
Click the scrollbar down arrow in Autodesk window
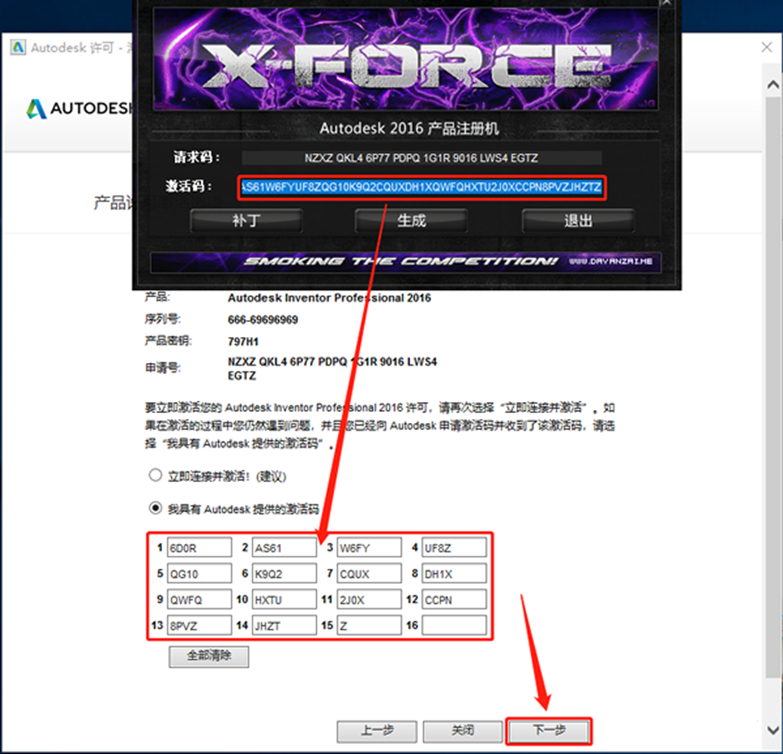point(773,730)
